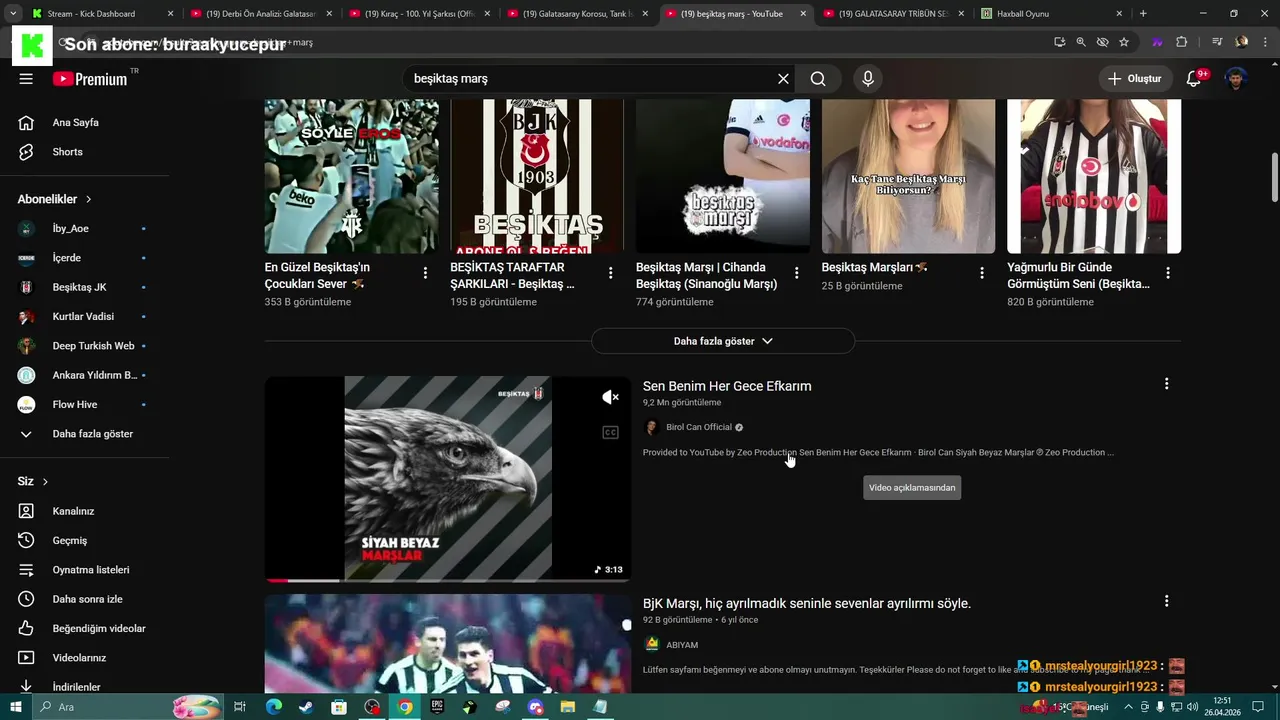Bookmark this page with star icon
Screen dimensions: 1280x720
coord(1124,42)
